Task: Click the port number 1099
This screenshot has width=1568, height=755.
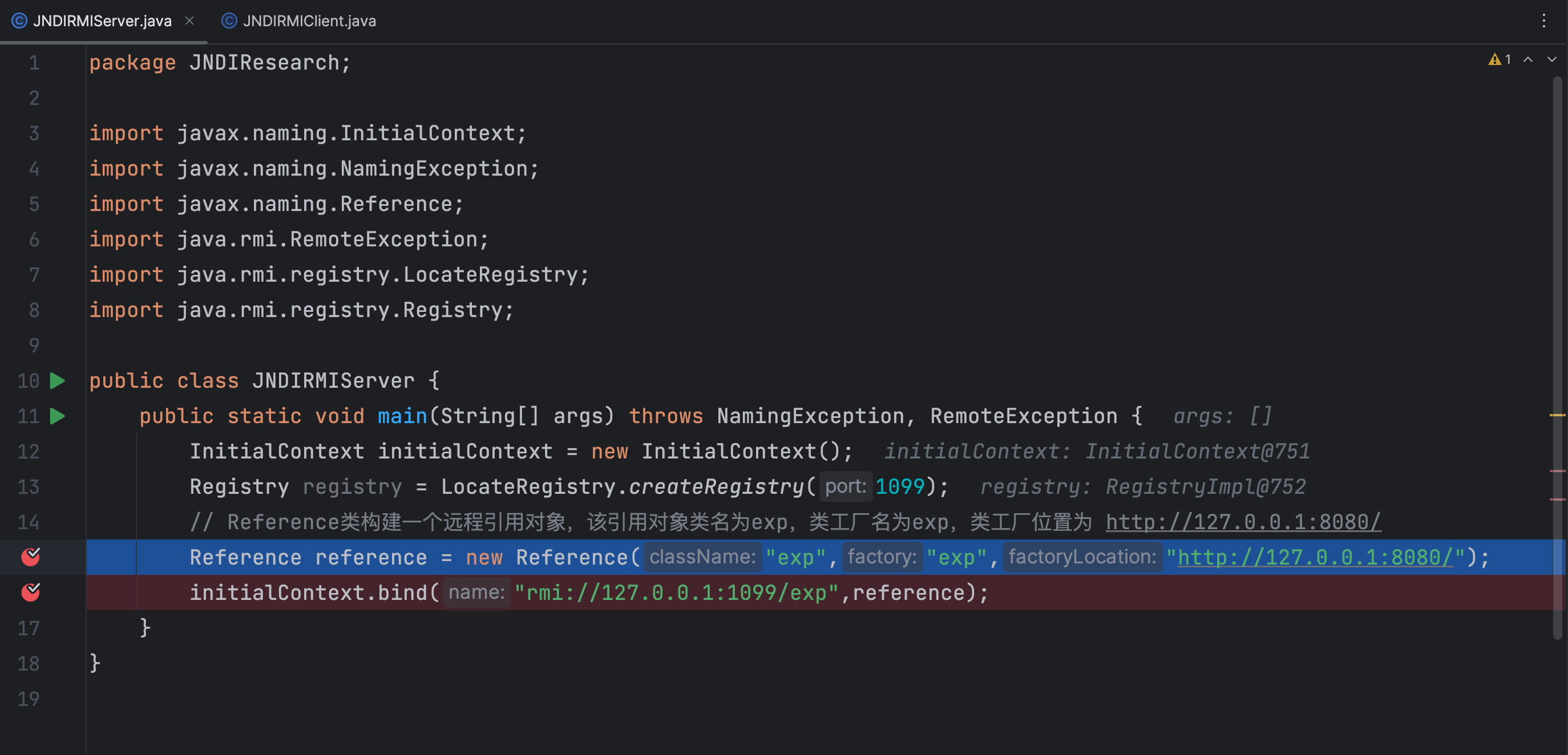Action: (900, 487)
